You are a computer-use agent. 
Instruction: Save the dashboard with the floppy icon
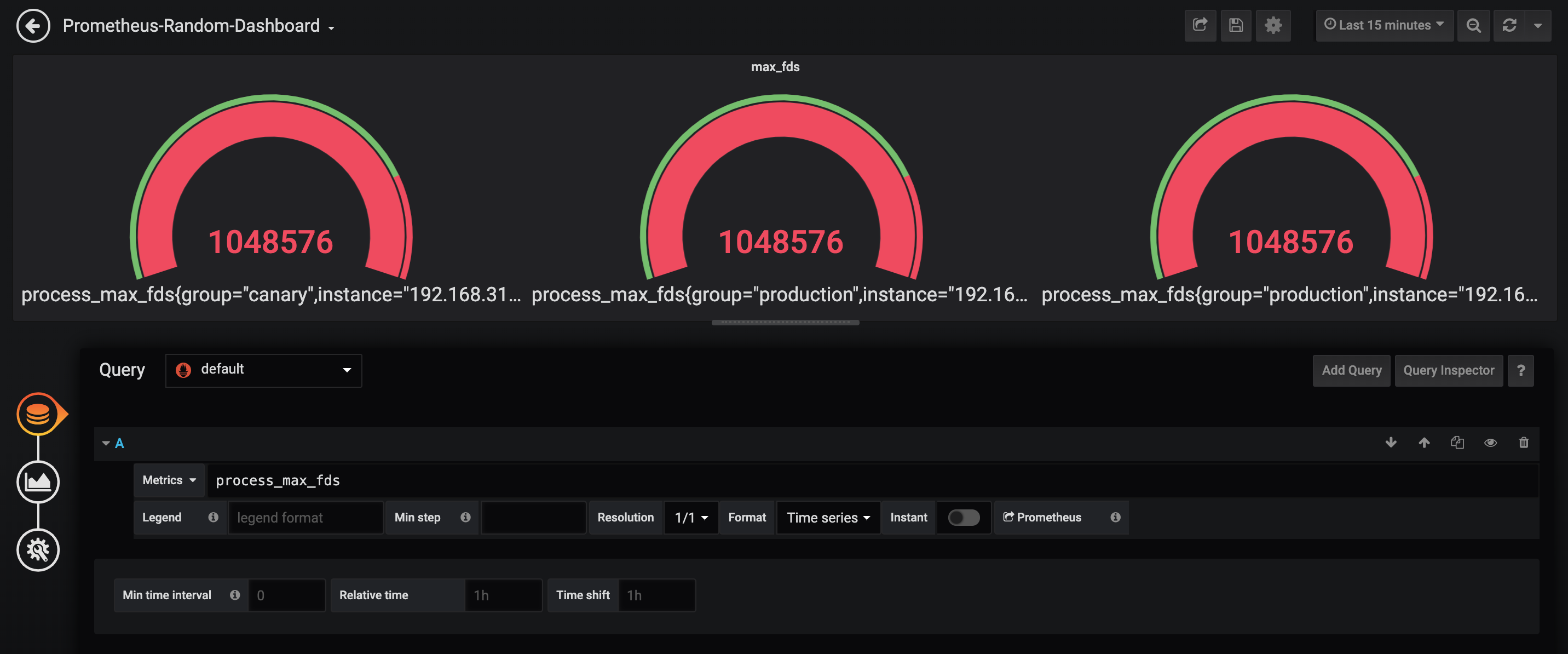coord(1236,25)
